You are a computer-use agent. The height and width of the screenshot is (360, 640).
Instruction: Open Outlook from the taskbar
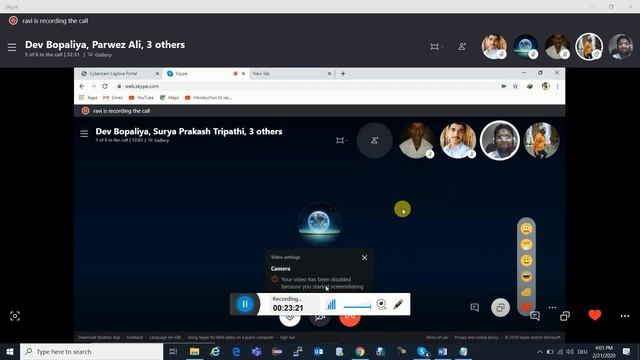318,351
